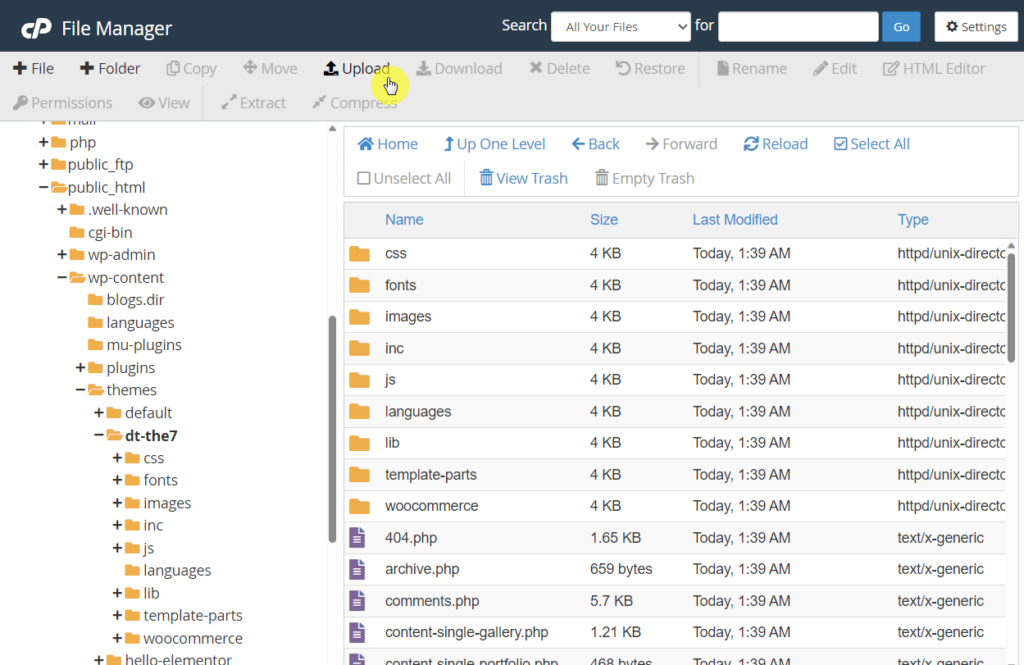Viewport: 1024px width, 665px height.
Task: Click the Go search button
Action: click(x=901, y=27)
